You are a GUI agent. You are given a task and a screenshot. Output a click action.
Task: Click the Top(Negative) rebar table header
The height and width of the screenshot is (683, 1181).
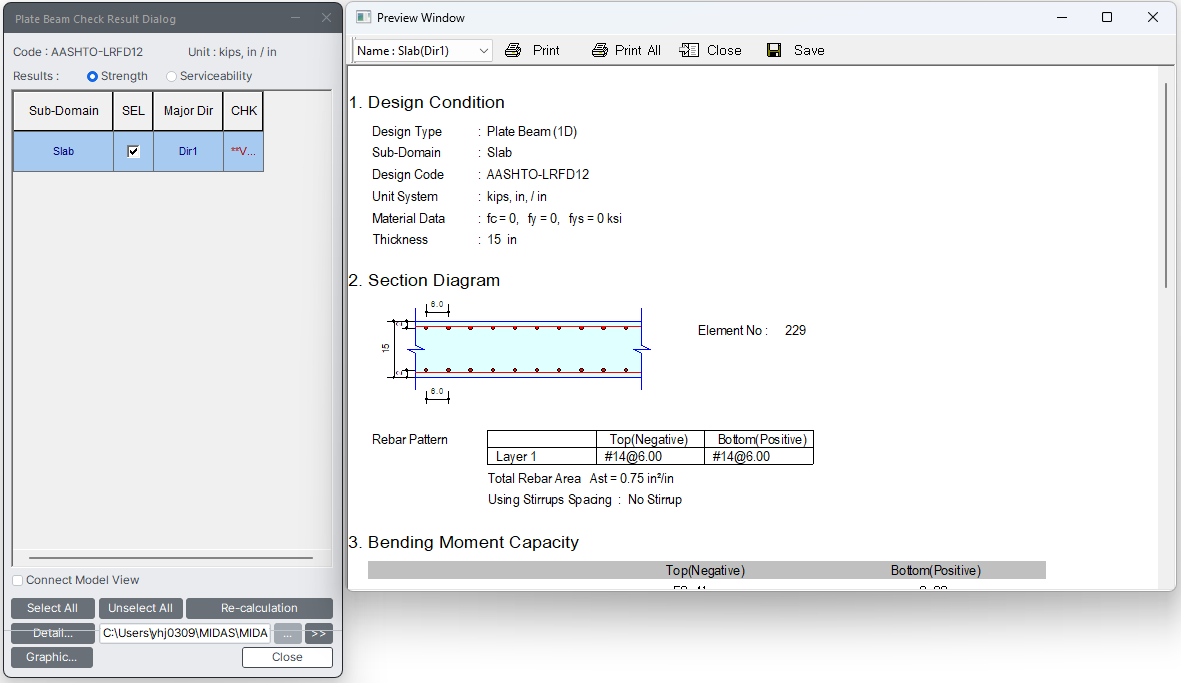pyautogui.click(x=650, y=439)
